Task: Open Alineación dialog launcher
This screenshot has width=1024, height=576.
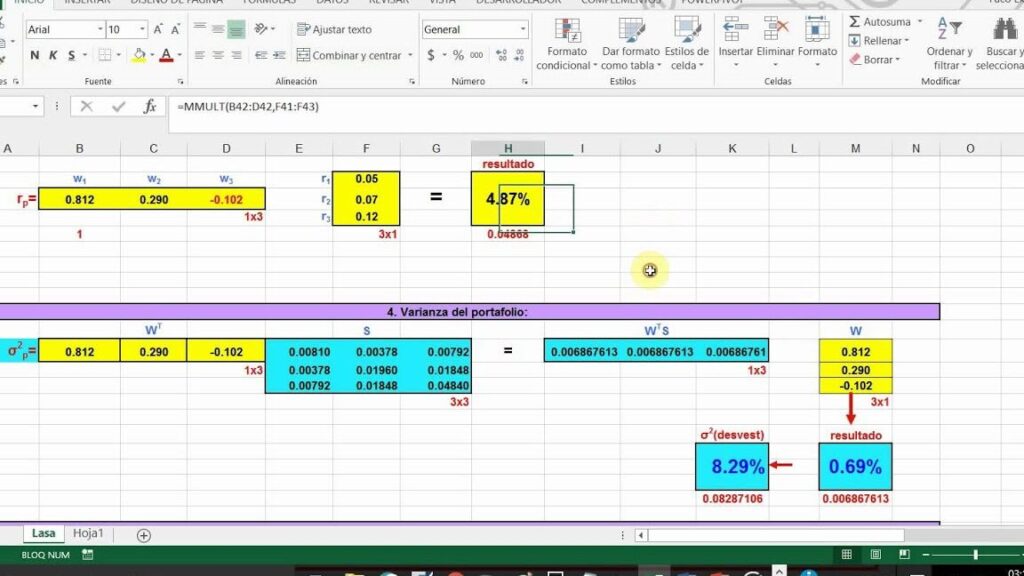Action: (412, 82)
